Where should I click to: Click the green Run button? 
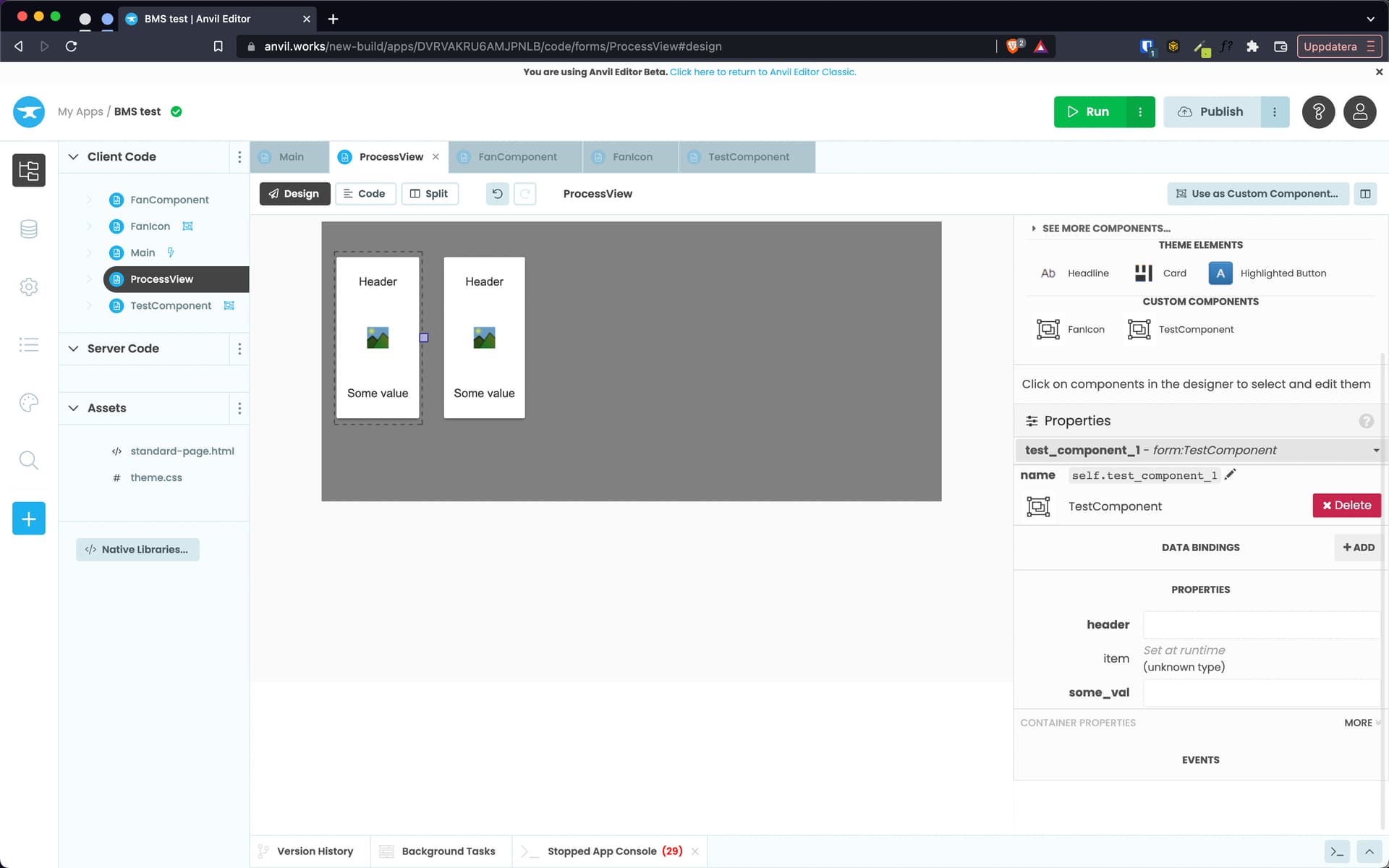1088,111
